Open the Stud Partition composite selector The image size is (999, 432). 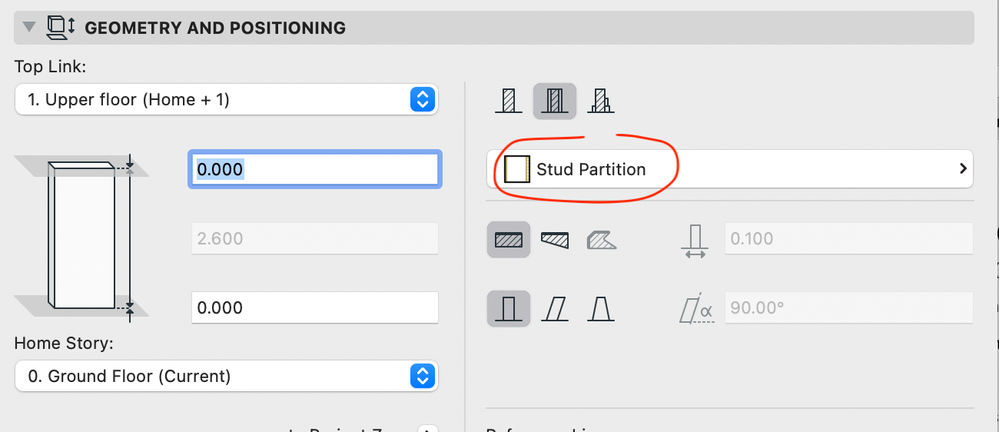(x=730, y=169)
